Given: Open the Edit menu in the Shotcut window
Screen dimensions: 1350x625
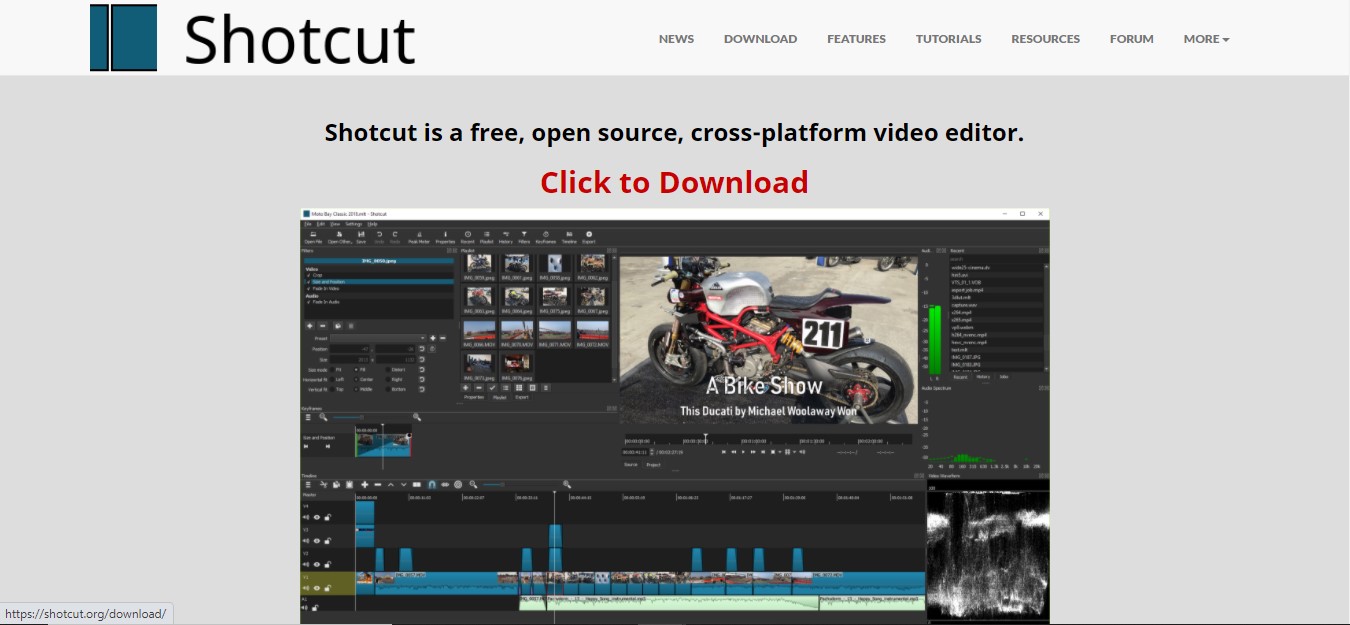Looking at the screenshot, I should point(321,224).
